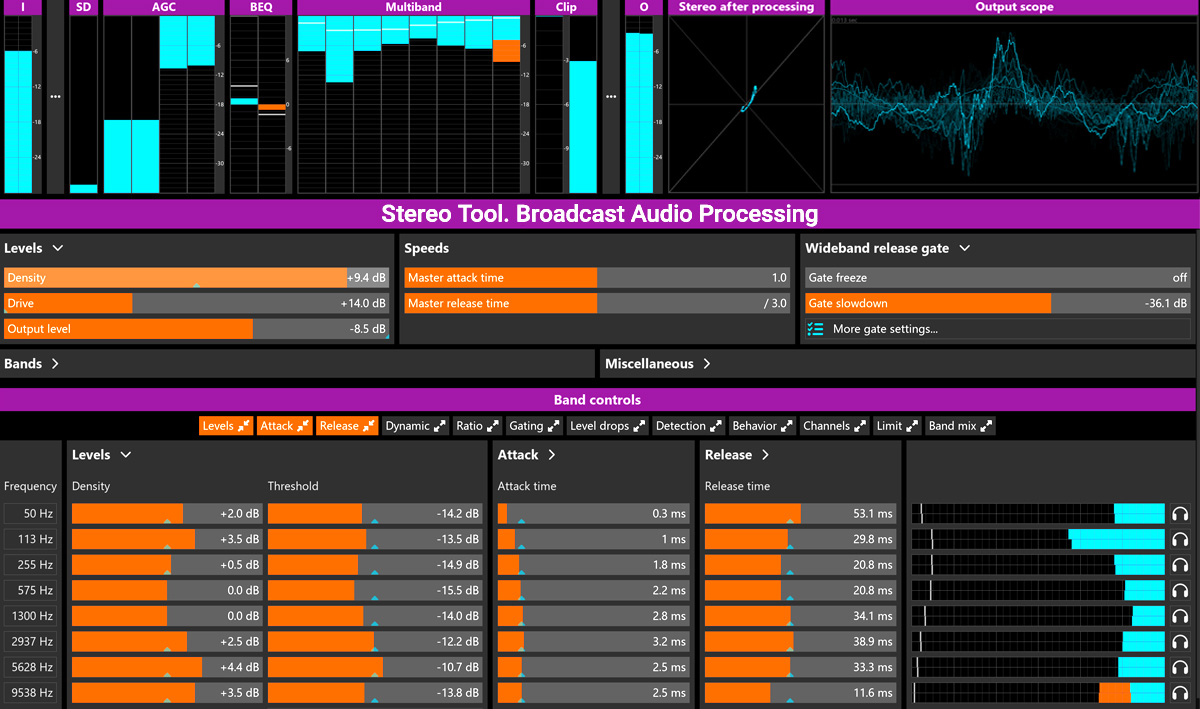Show the Band mix controls
The image size is (1200, 709).
[x=960, y=426]
